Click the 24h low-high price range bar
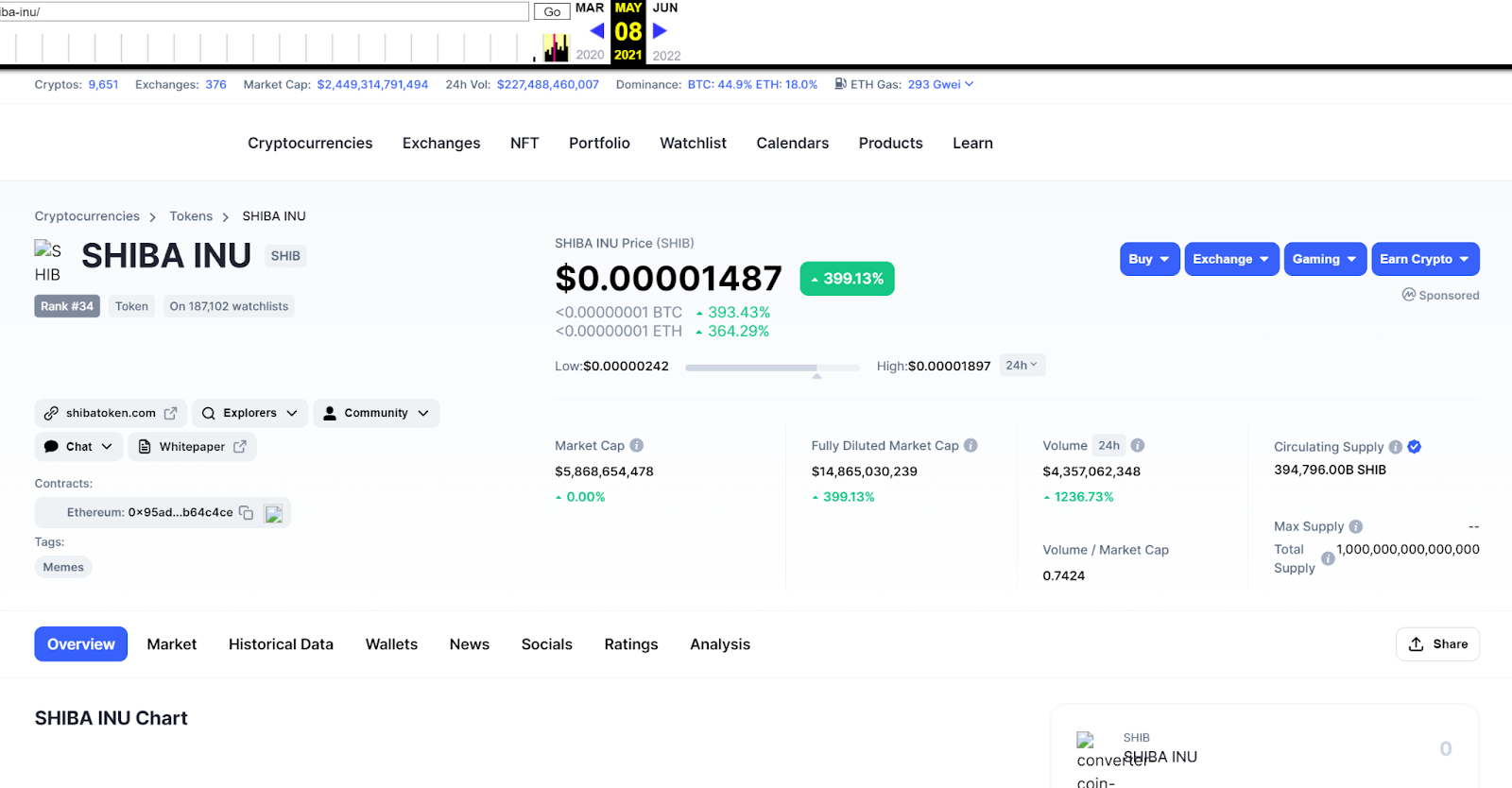This screenshot has width=1512, height=788. 773,368
